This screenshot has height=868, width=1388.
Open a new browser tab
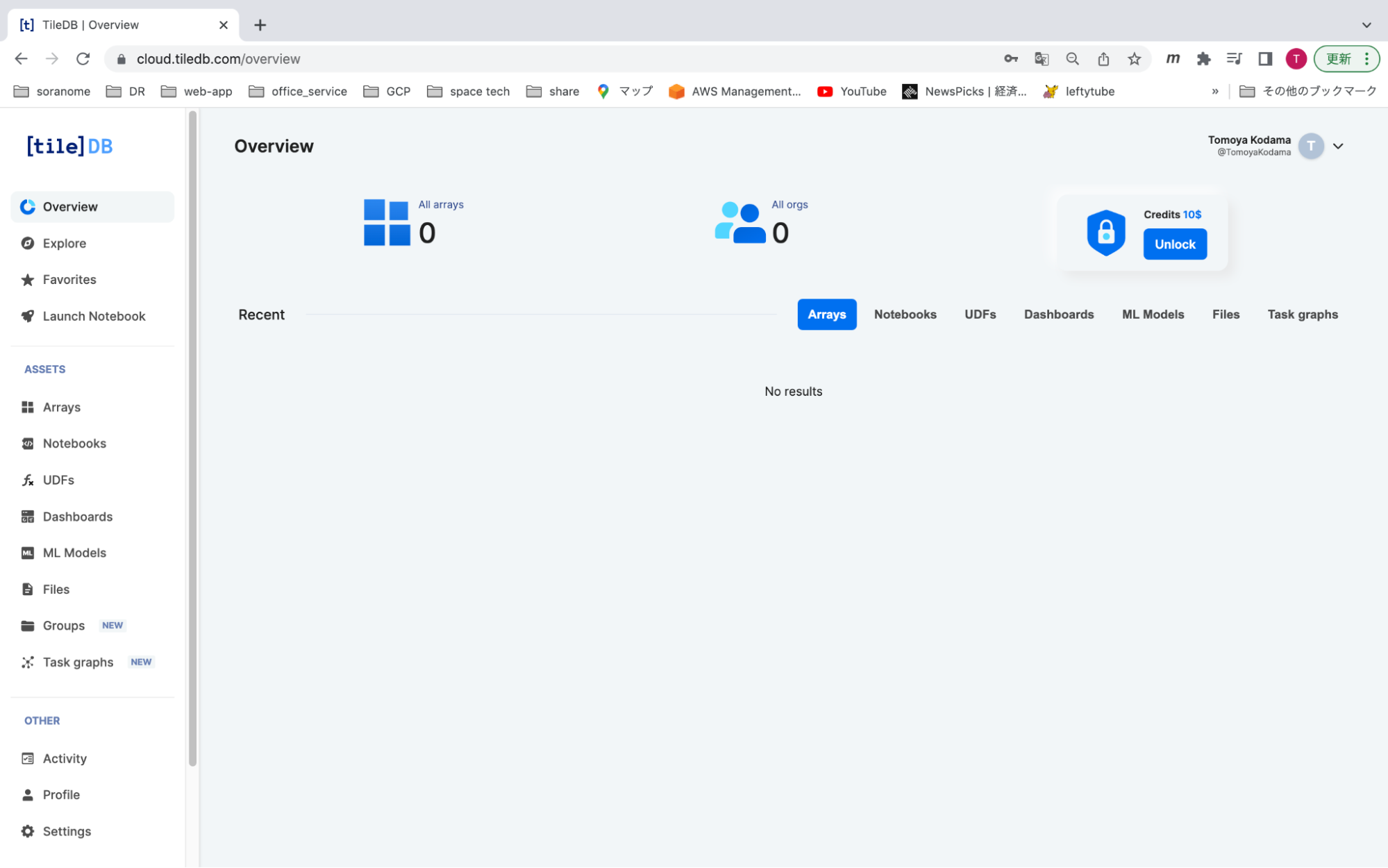[x=260, y=25]
